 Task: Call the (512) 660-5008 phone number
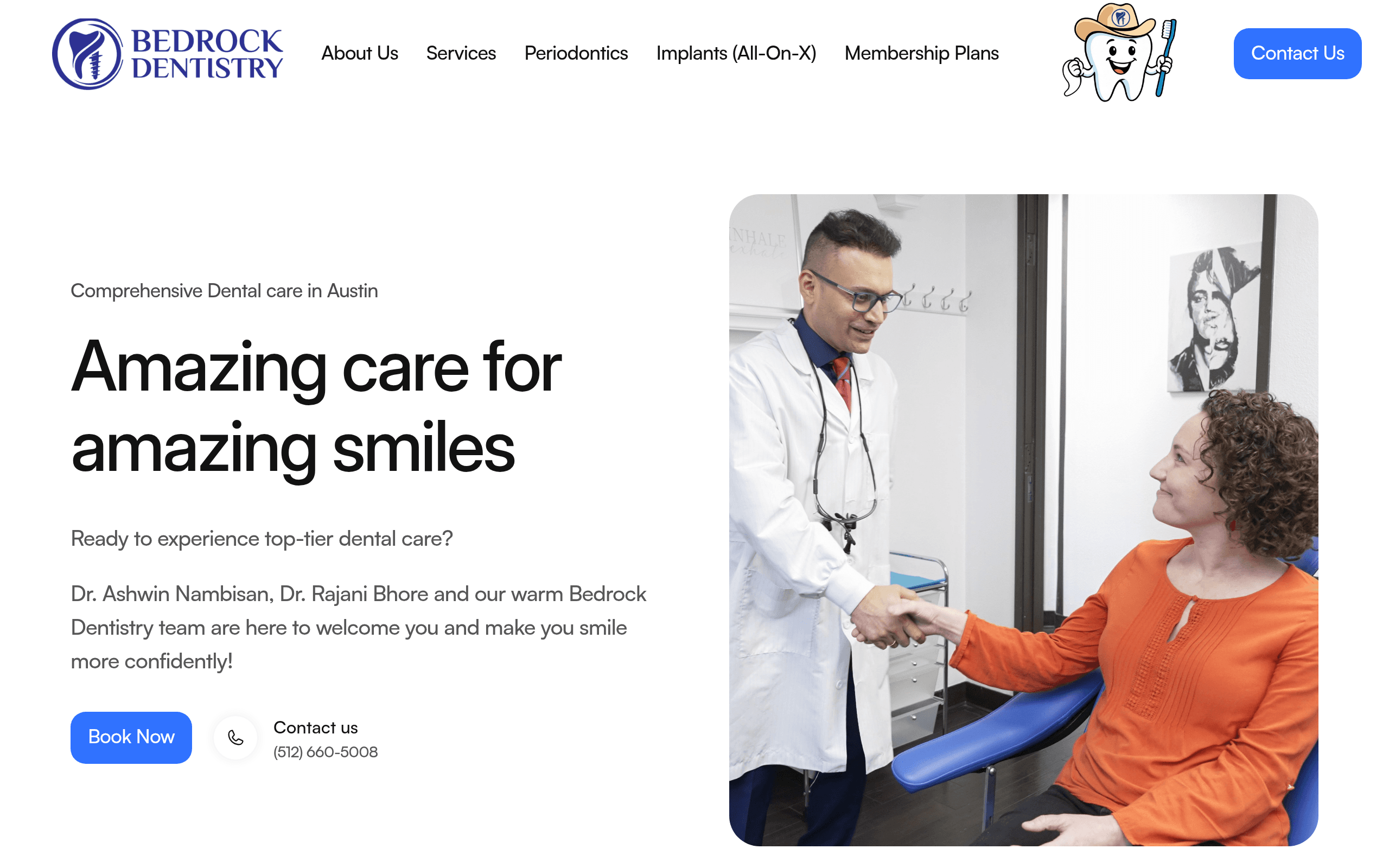tap(326, 752)
